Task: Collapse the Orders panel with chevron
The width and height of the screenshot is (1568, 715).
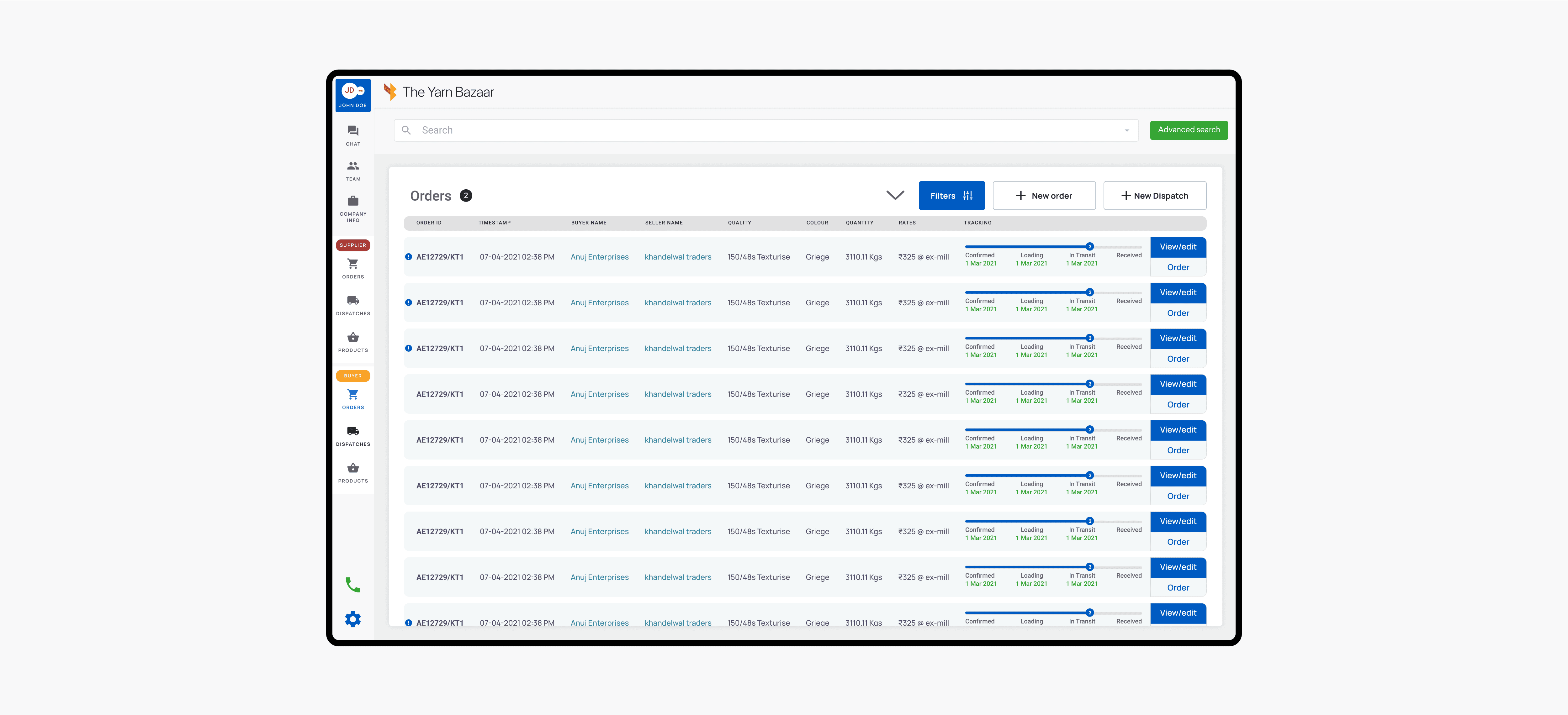Action: pyautogui.click(x=895, y=195)
